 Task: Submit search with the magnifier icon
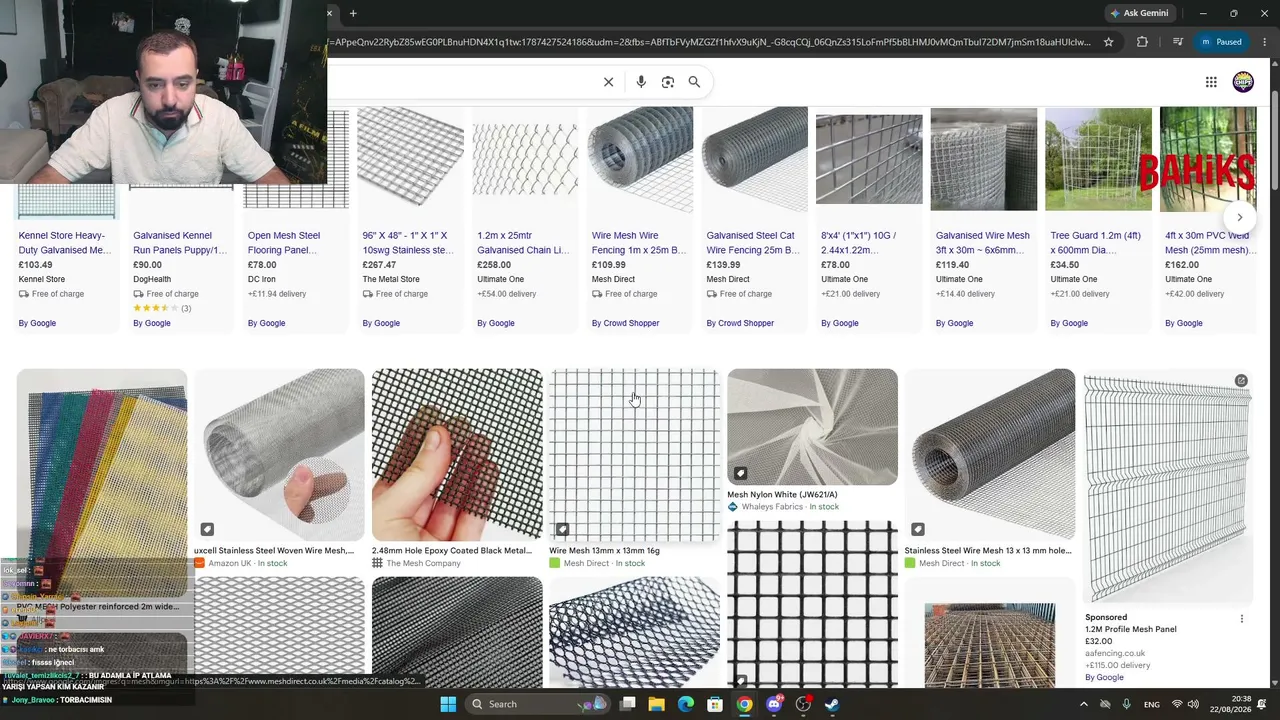point(694,82)
